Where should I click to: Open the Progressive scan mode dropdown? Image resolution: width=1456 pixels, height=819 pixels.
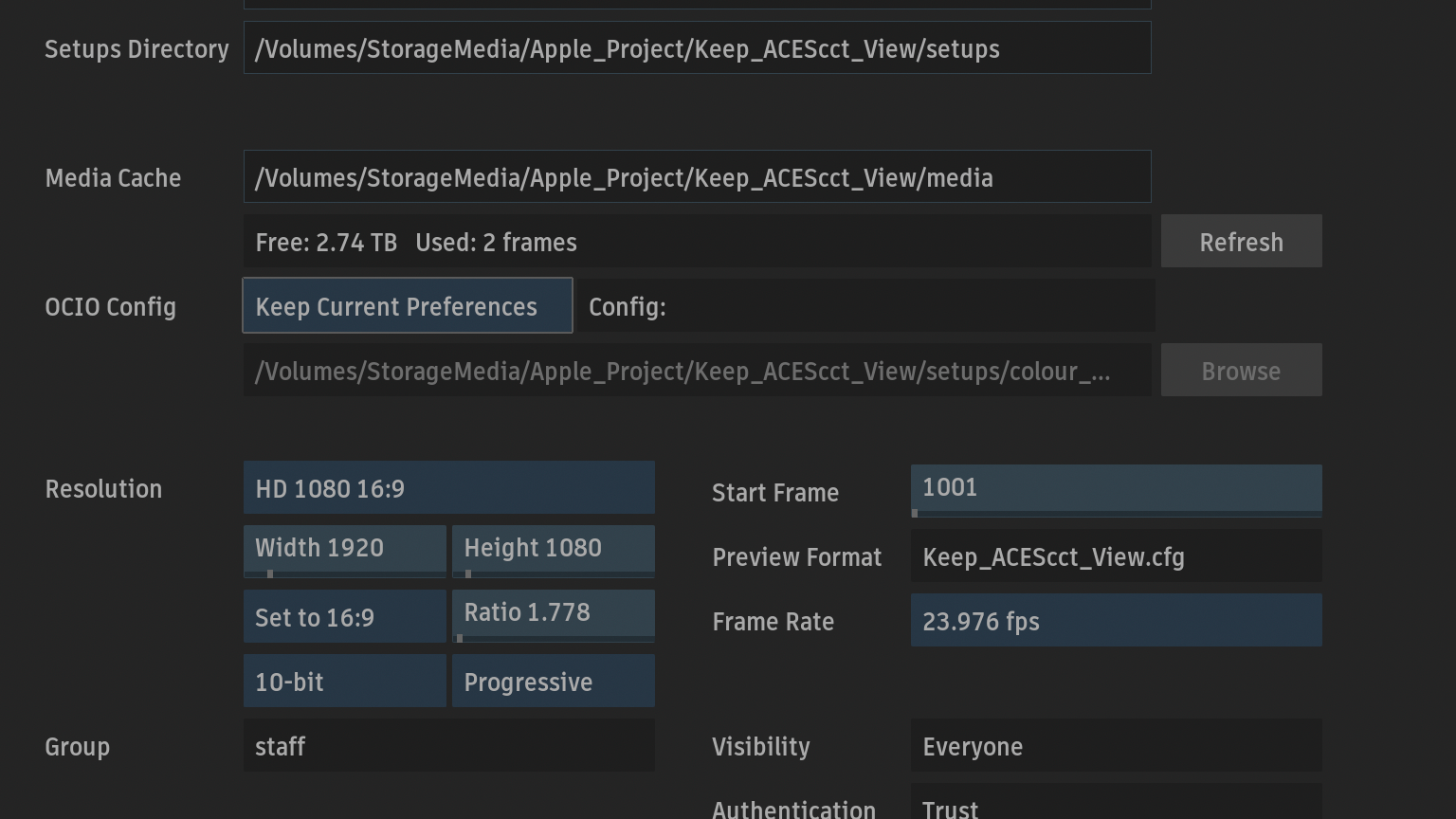point(553,682)
